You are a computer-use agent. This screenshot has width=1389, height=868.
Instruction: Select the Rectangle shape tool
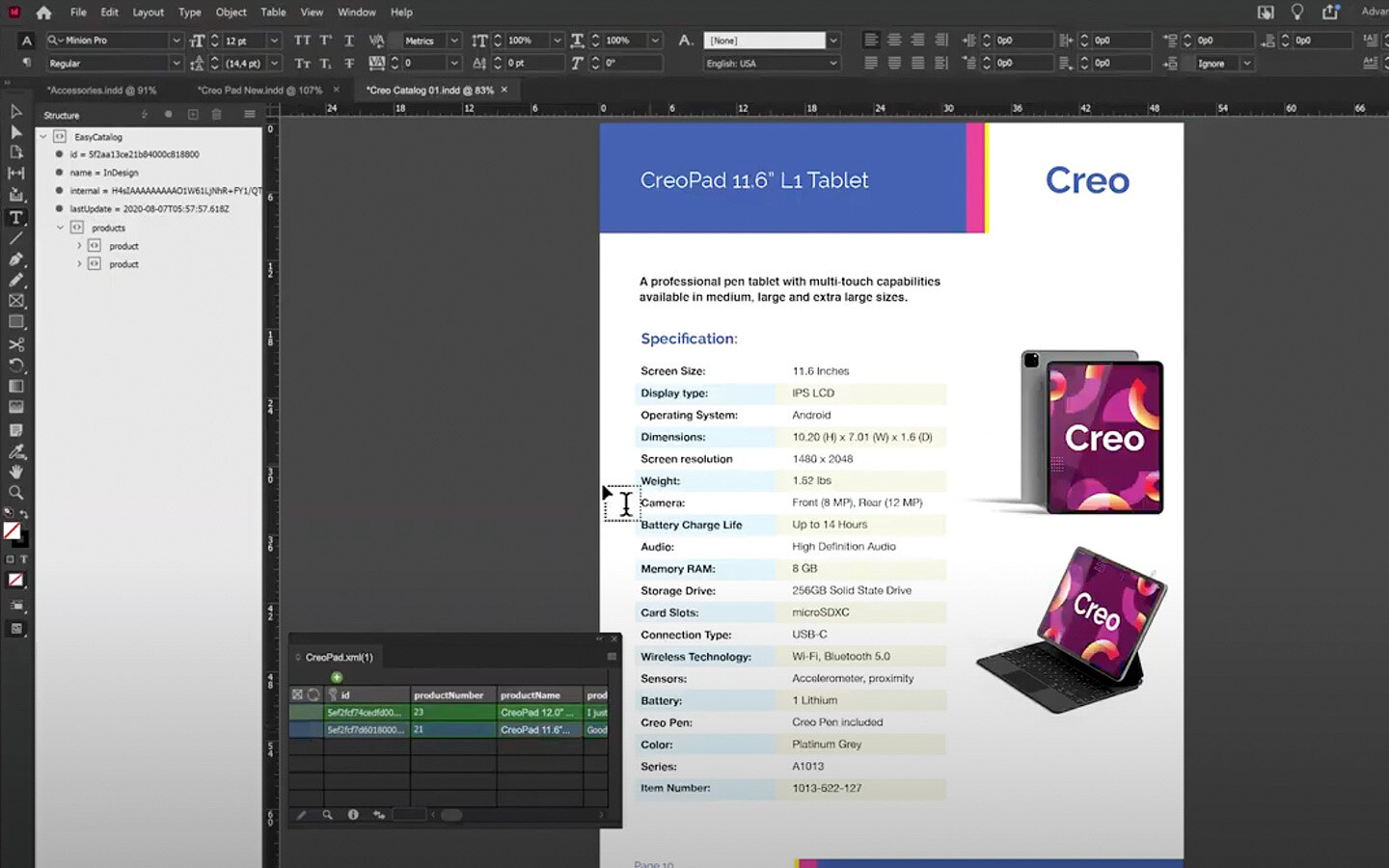point(15,322)
